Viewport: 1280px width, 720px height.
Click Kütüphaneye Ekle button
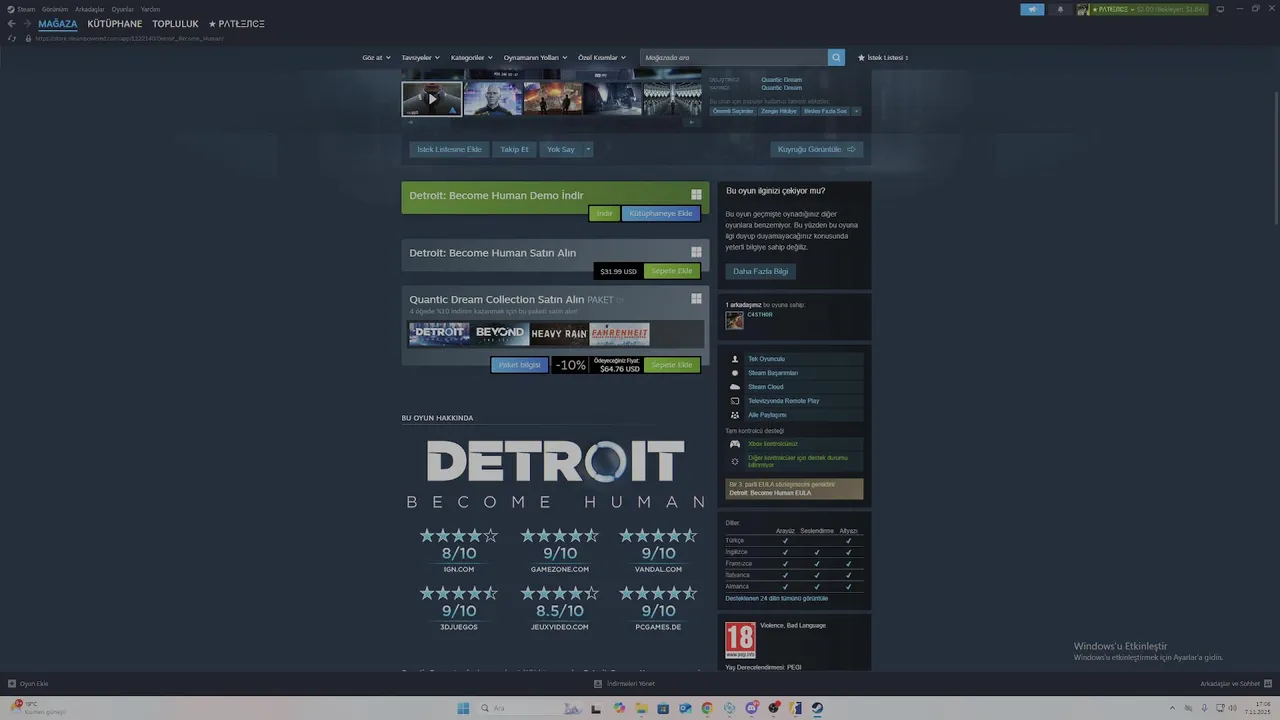pyautogui.click(x=661, y=213)
